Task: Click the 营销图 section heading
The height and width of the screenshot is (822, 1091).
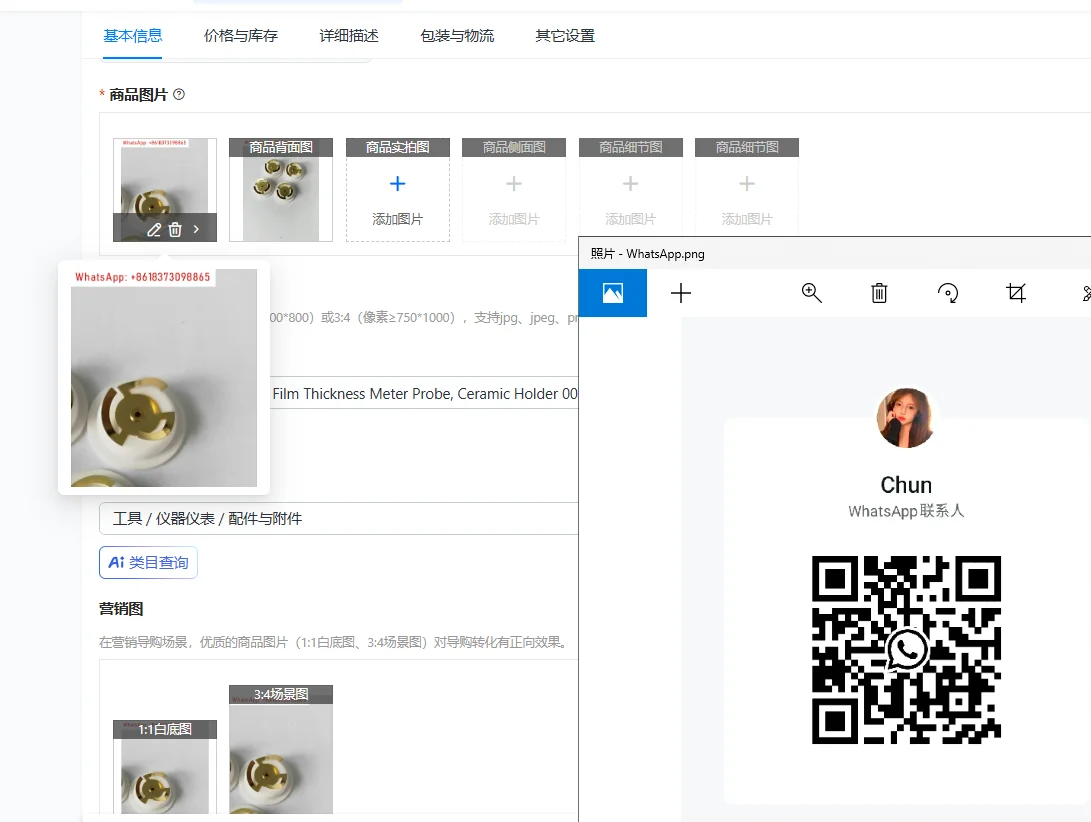Action: click(x=121, y=608)
